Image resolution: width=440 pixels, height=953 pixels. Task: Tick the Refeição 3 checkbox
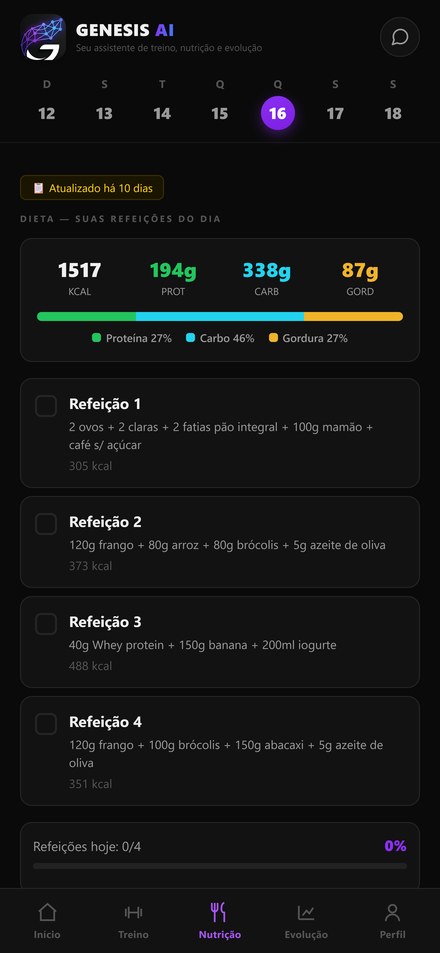tap(46, 624)
